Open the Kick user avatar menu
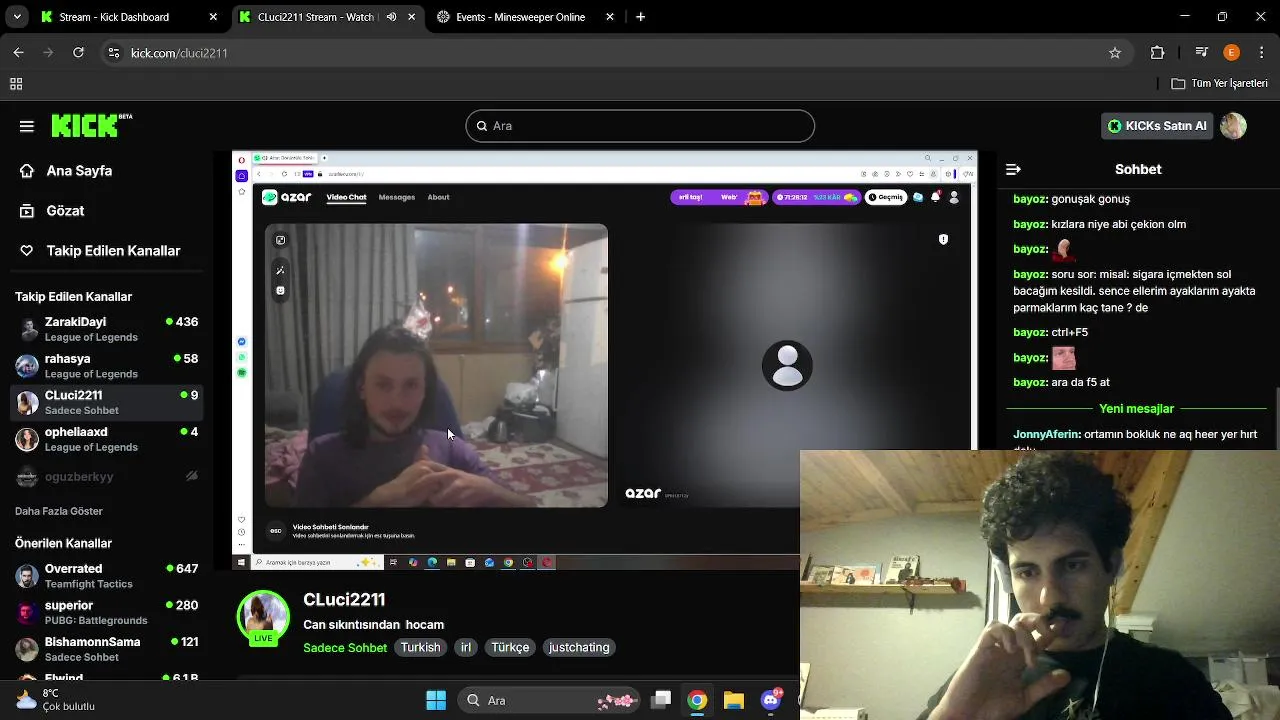Screen dimensions: 1280x720 point(1234,126)
